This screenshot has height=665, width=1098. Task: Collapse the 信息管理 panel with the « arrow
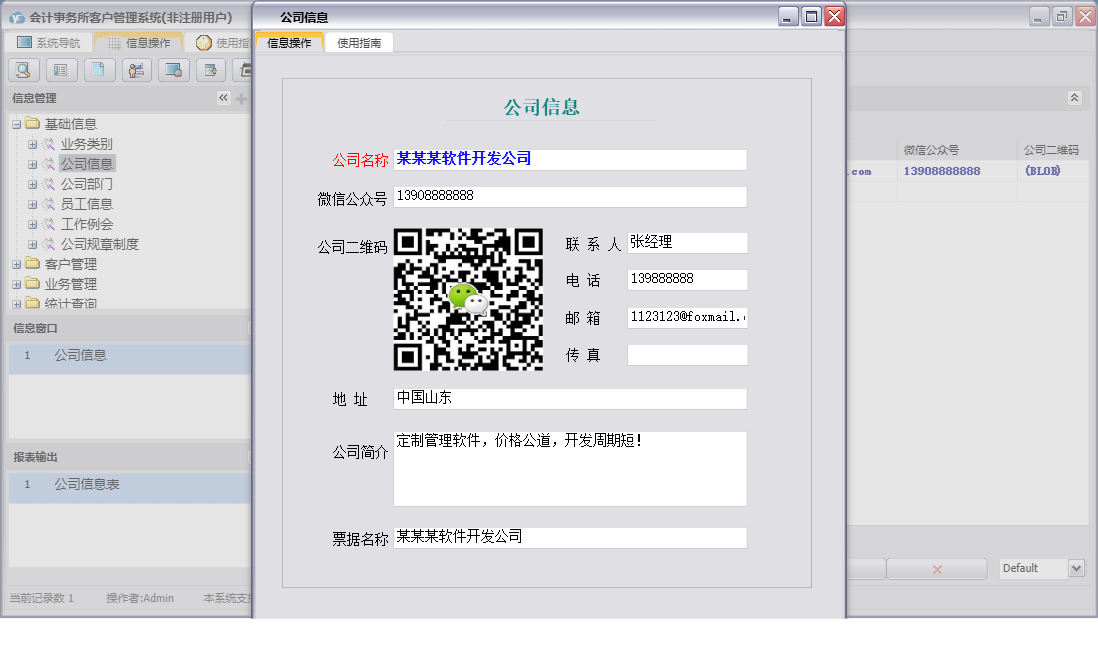pyautogui.click(x=223, y=98)
